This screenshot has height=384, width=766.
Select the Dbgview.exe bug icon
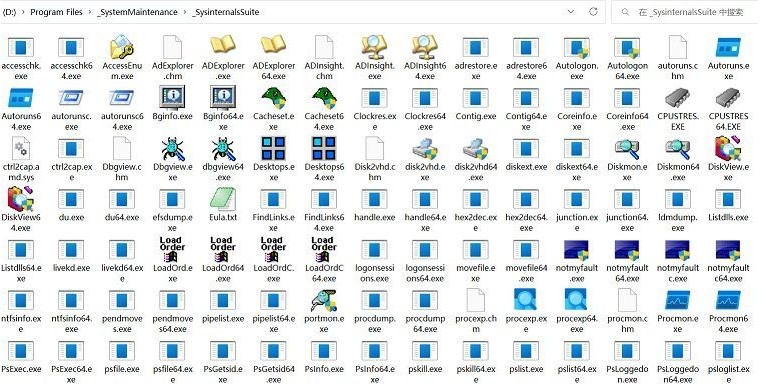(x=172, y=149)
